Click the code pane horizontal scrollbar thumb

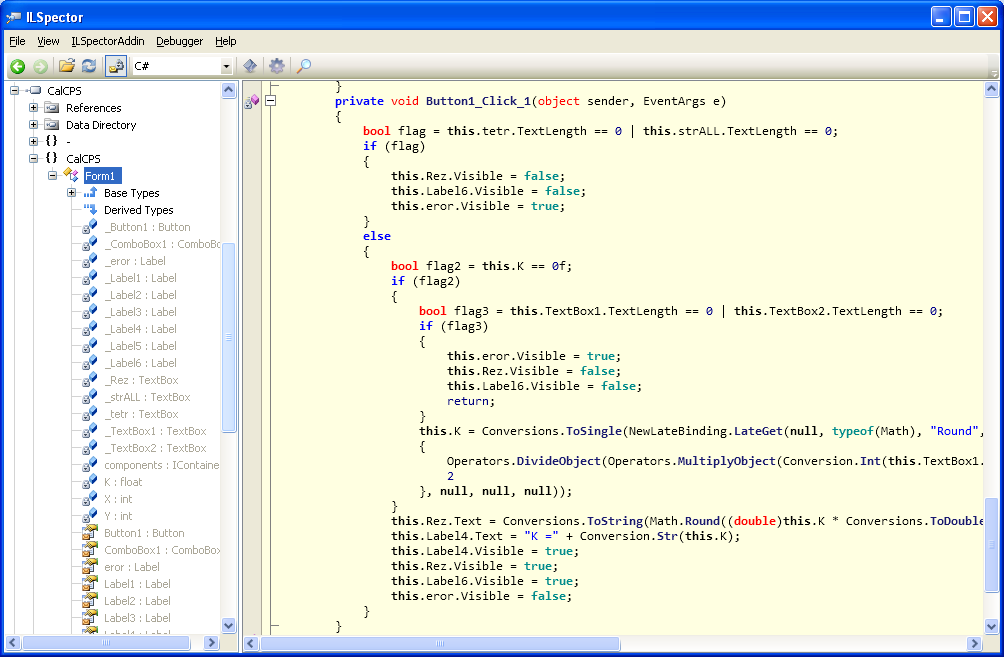[440, 643]
